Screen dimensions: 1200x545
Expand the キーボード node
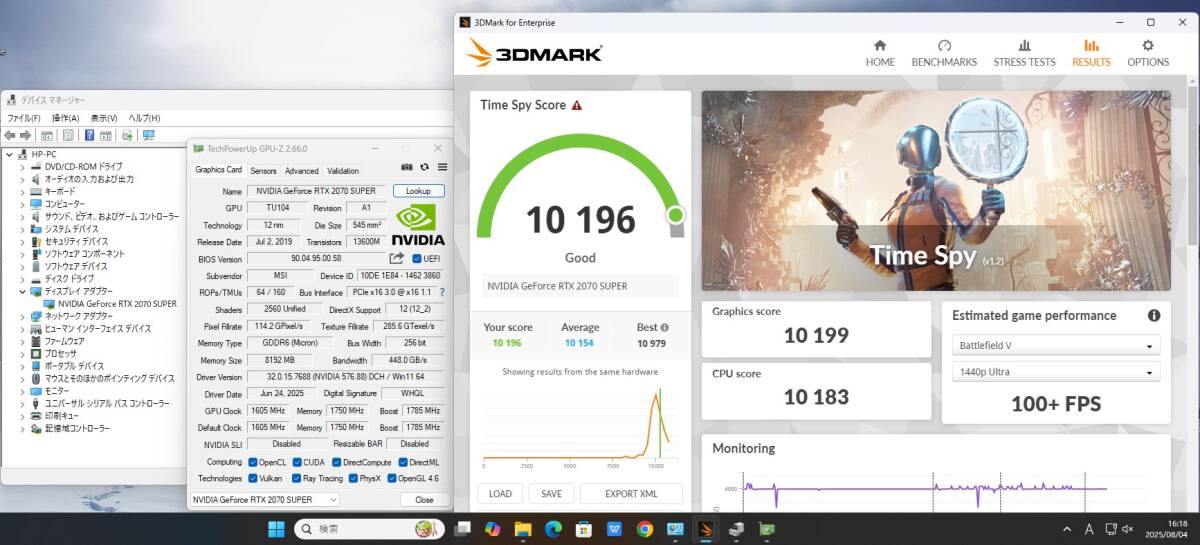23,191
